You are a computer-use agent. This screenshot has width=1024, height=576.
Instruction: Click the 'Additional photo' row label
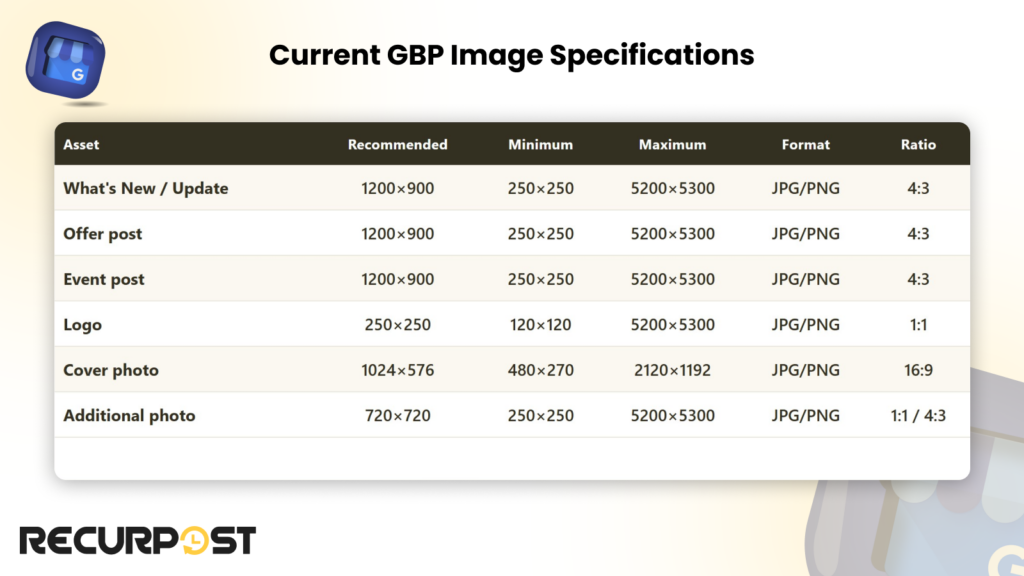pyautogui.click(x=129, y=415)
